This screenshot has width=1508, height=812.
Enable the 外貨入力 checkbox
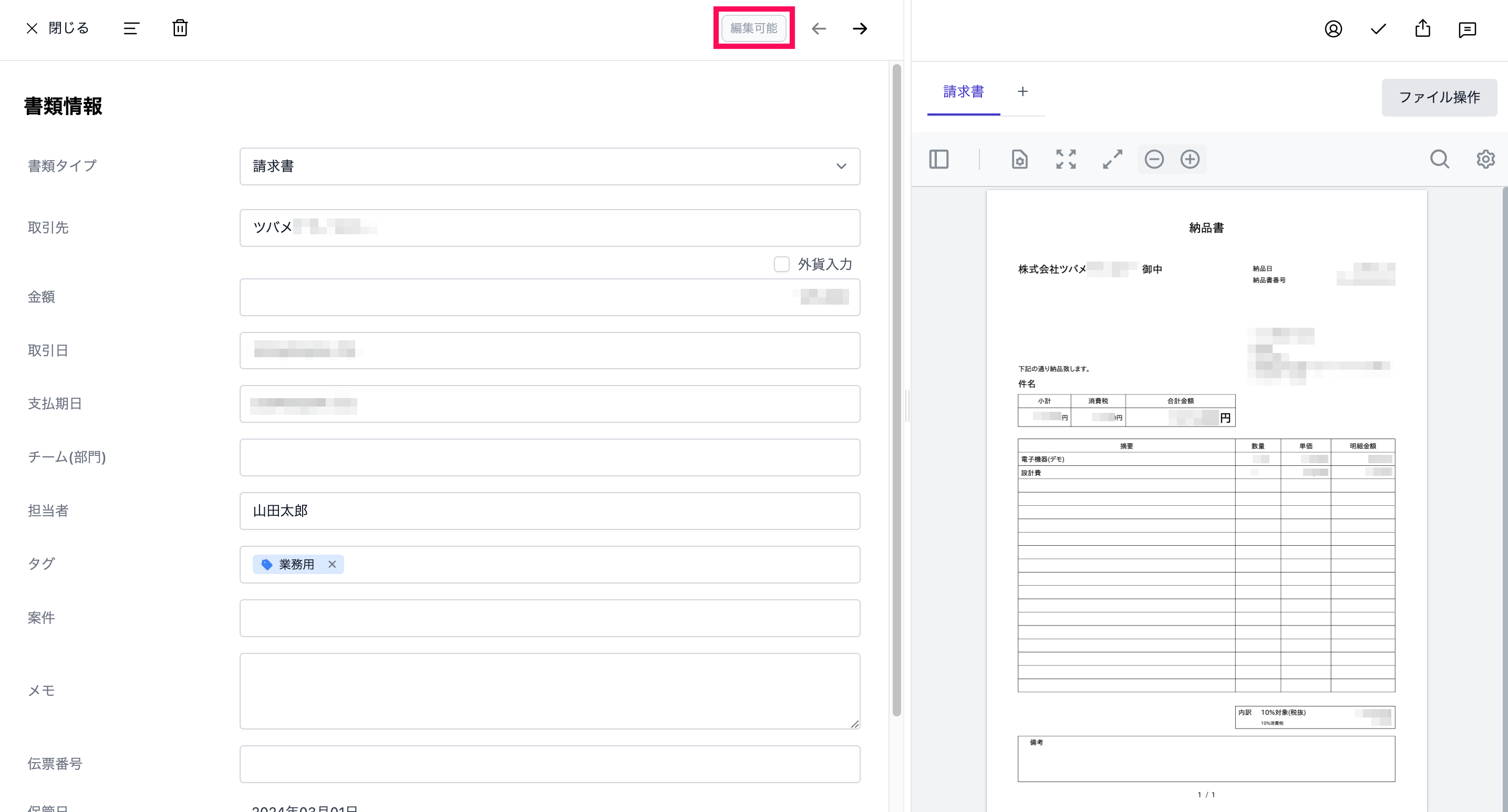[781, 264]
